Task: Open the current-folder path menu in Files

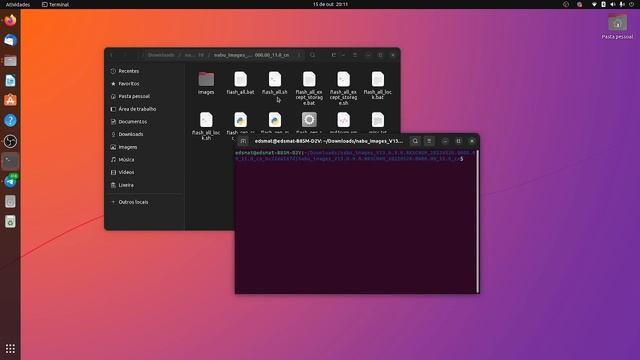Action: (x=299, y=55)
